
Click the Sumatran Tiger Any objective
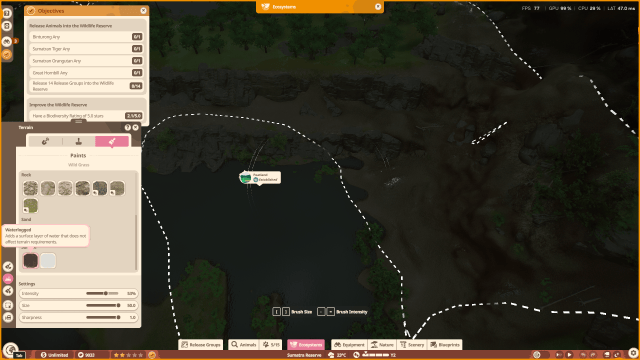click(x=86, y=49)
